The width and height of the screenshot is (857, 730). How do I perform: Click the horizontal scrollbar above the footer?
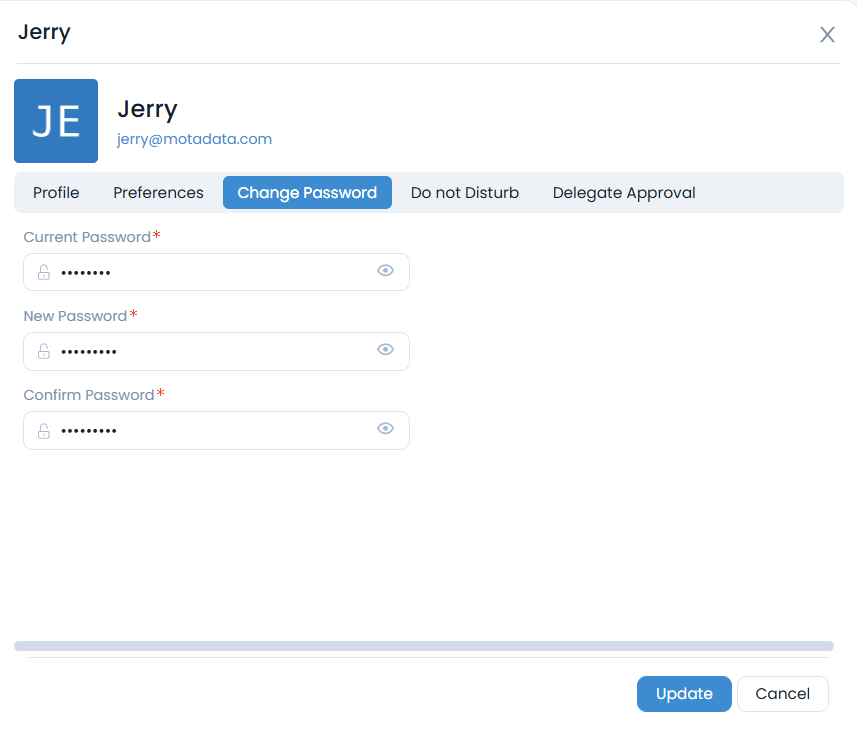pyautogui.click(x=424, y=646)
